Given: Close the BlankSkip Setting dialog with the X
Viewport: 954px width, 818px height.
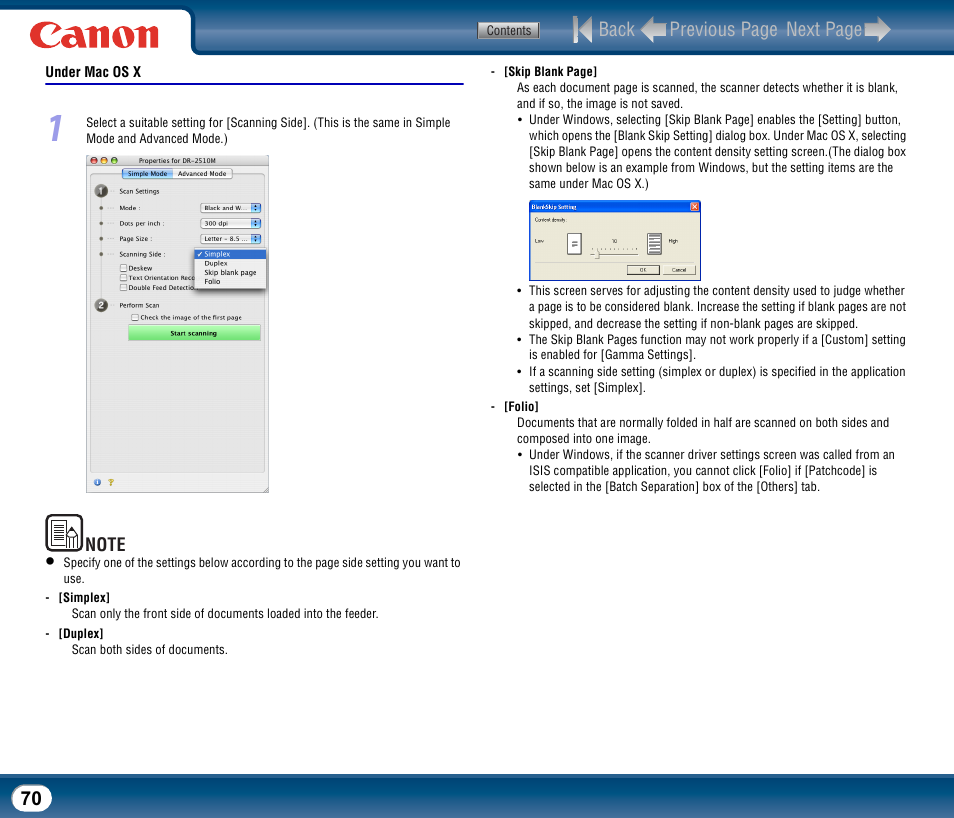Looking at the screenshot, I should [x=694, y=207].
